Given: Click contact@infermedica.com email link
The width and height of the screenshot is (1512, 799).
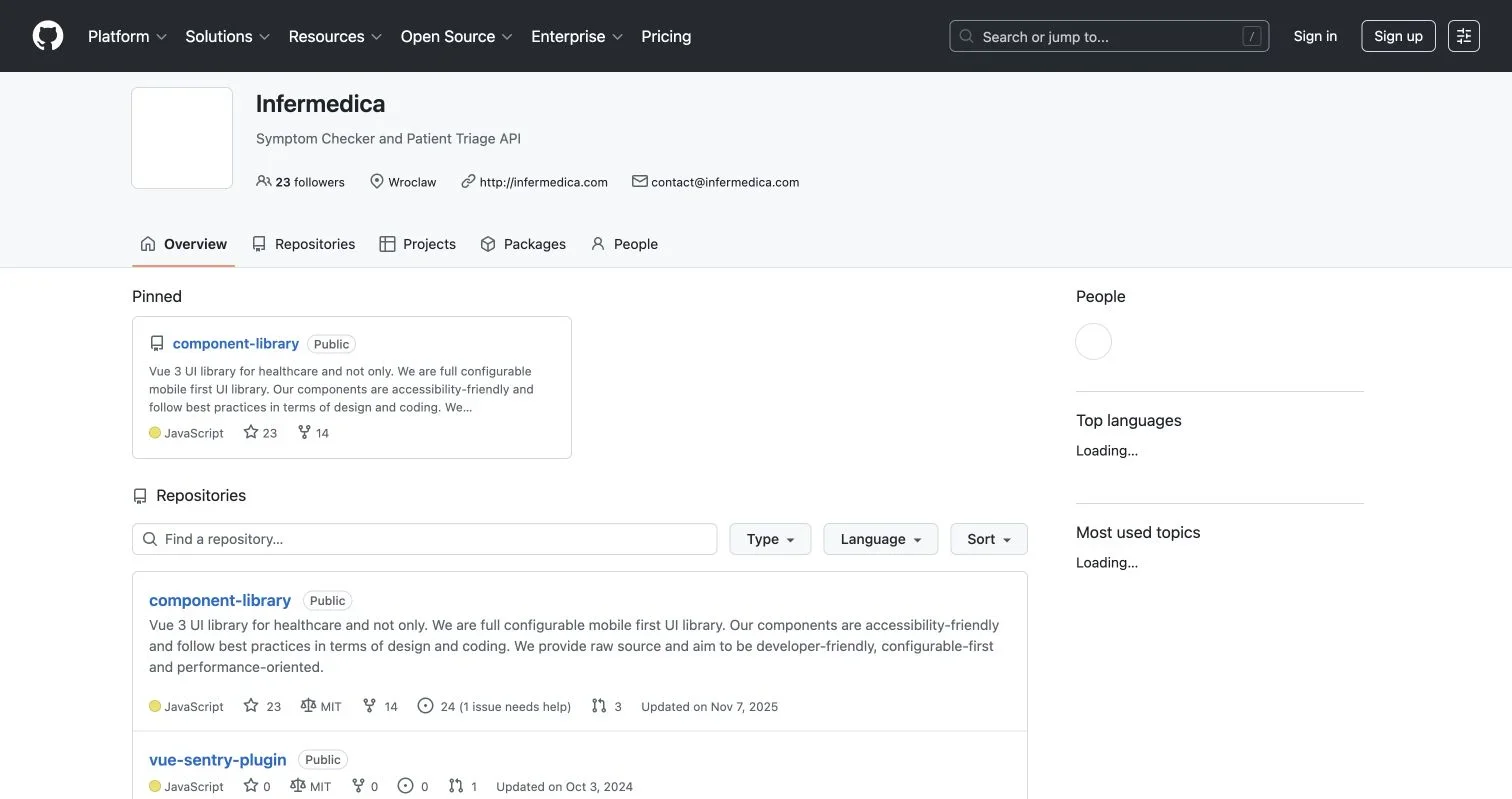Looking at the screenshot, I should point(725,182).
